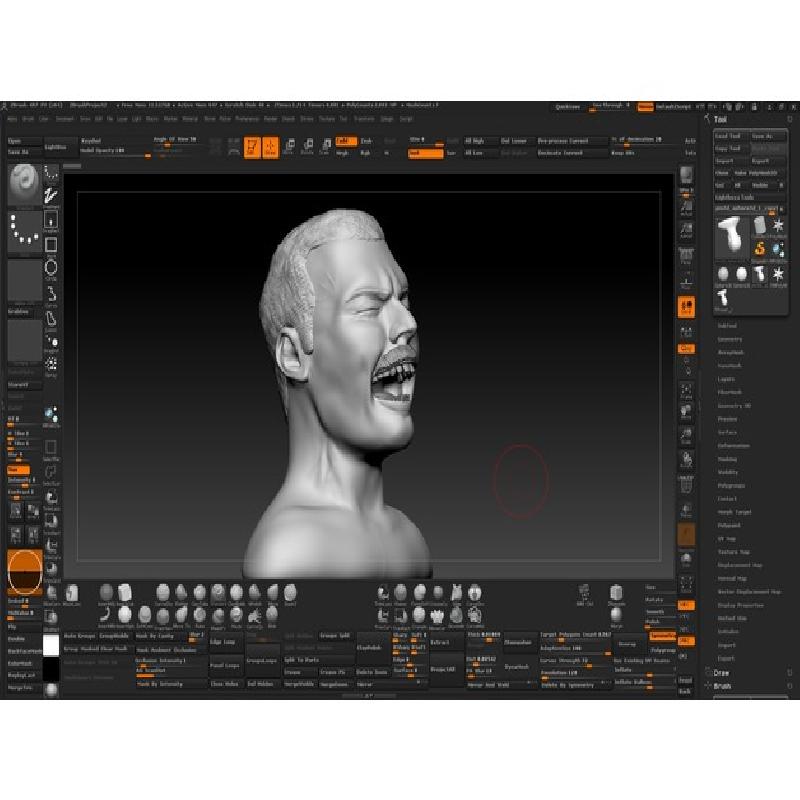The image size is (800, 800).
Task: Expand the Geometry section in Tool palette
Action: point(730,339)
